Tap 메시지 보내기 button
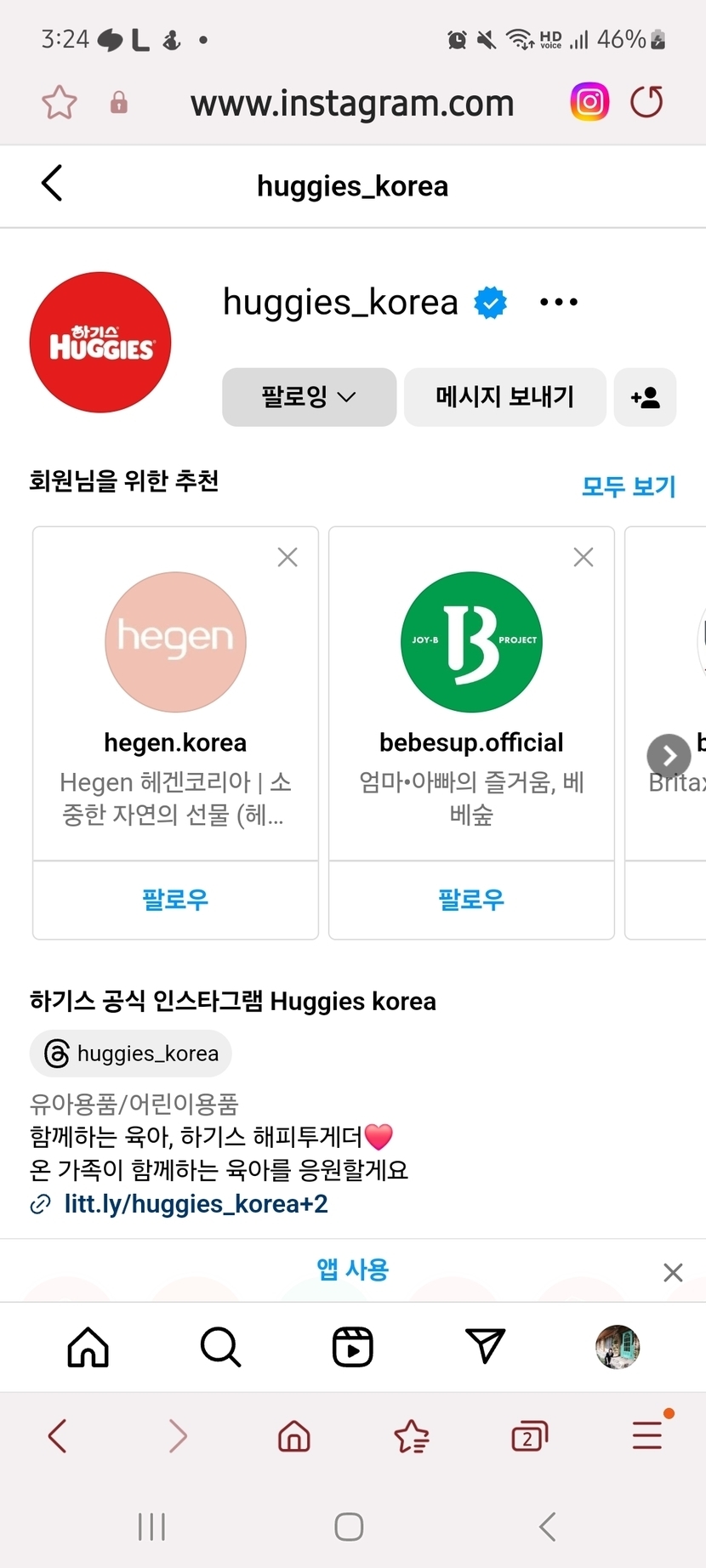706x1568 pixels. (504, 397)
